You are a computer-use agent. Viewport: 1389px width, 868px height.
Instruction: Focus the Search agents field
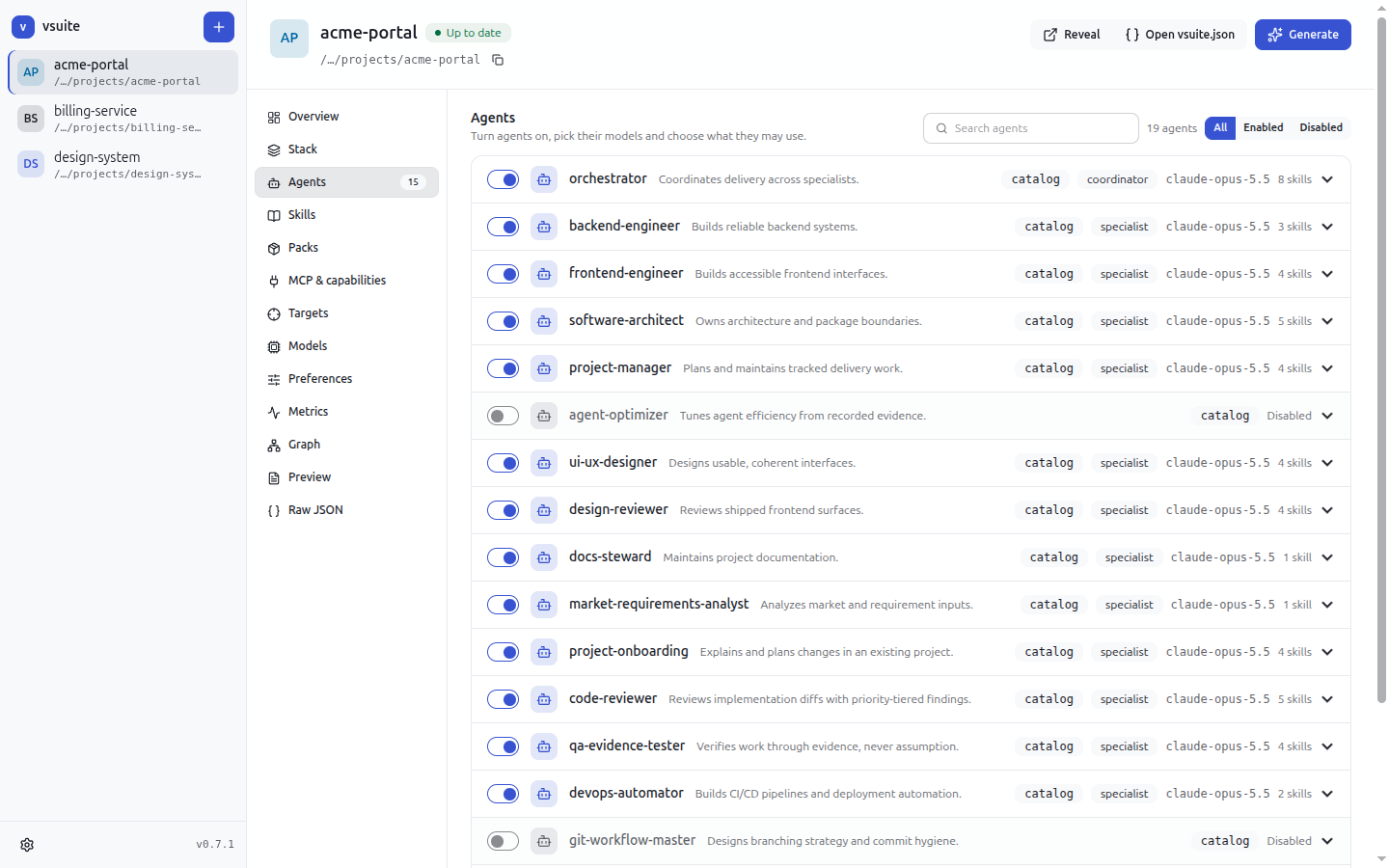pyautogui.click(x=1030, y=128)
